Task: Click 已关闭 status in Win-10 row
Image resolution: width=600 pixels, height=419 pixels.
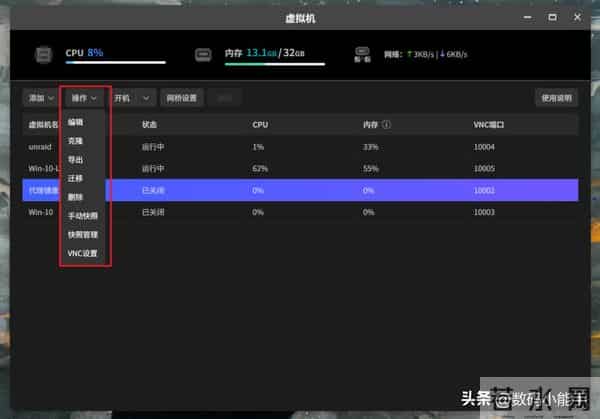Action: [153, 212]
